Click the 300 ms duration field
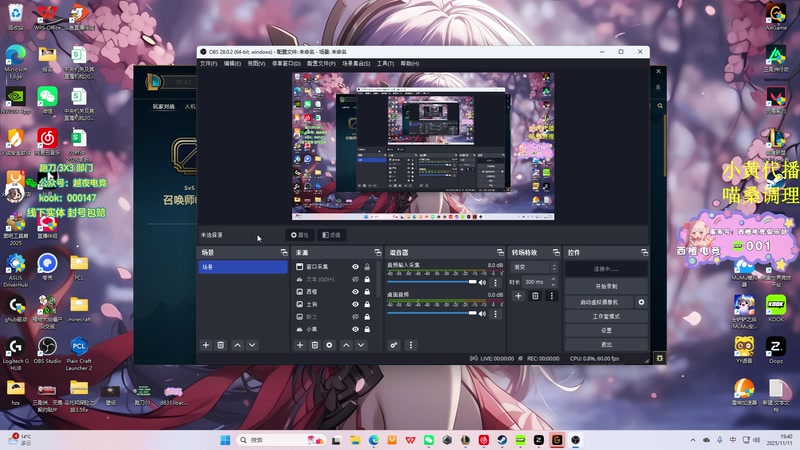Screen dimensions: 800x450 tap(536, 282)
